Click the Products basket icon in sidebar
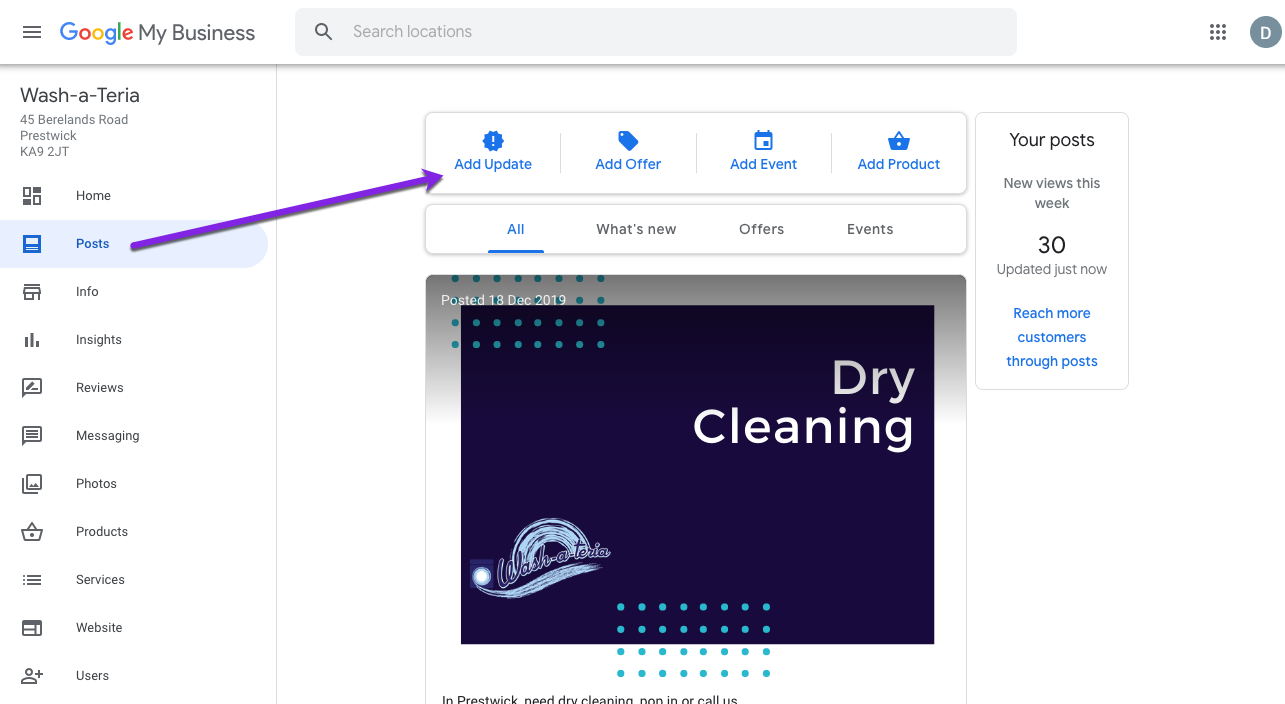The width and height of the screenshot is (1285, 704). 32,532
